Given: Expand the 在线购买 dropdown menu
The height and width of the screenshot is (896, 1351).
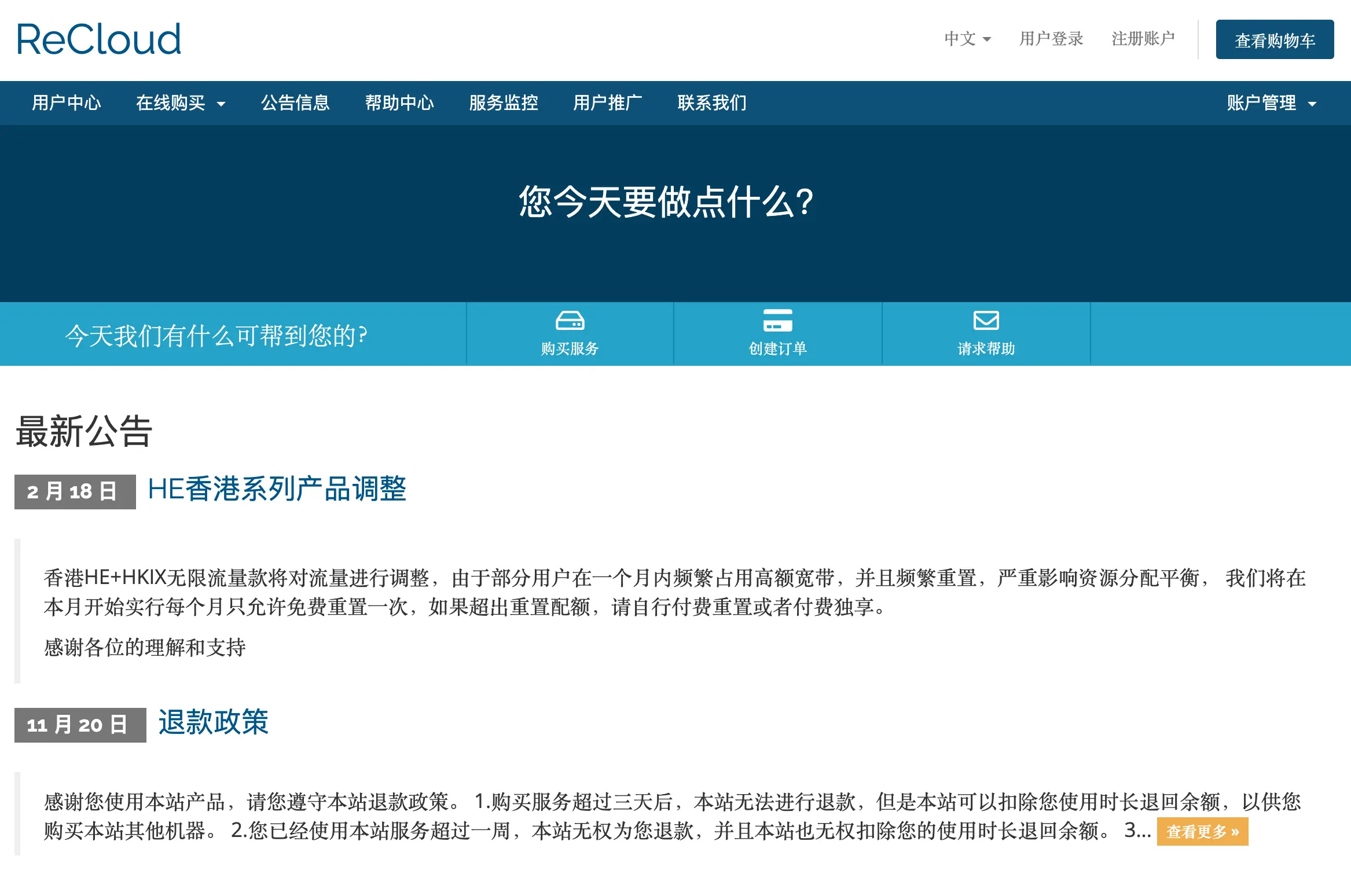Looking at the screenshot, I should (181, 103).
